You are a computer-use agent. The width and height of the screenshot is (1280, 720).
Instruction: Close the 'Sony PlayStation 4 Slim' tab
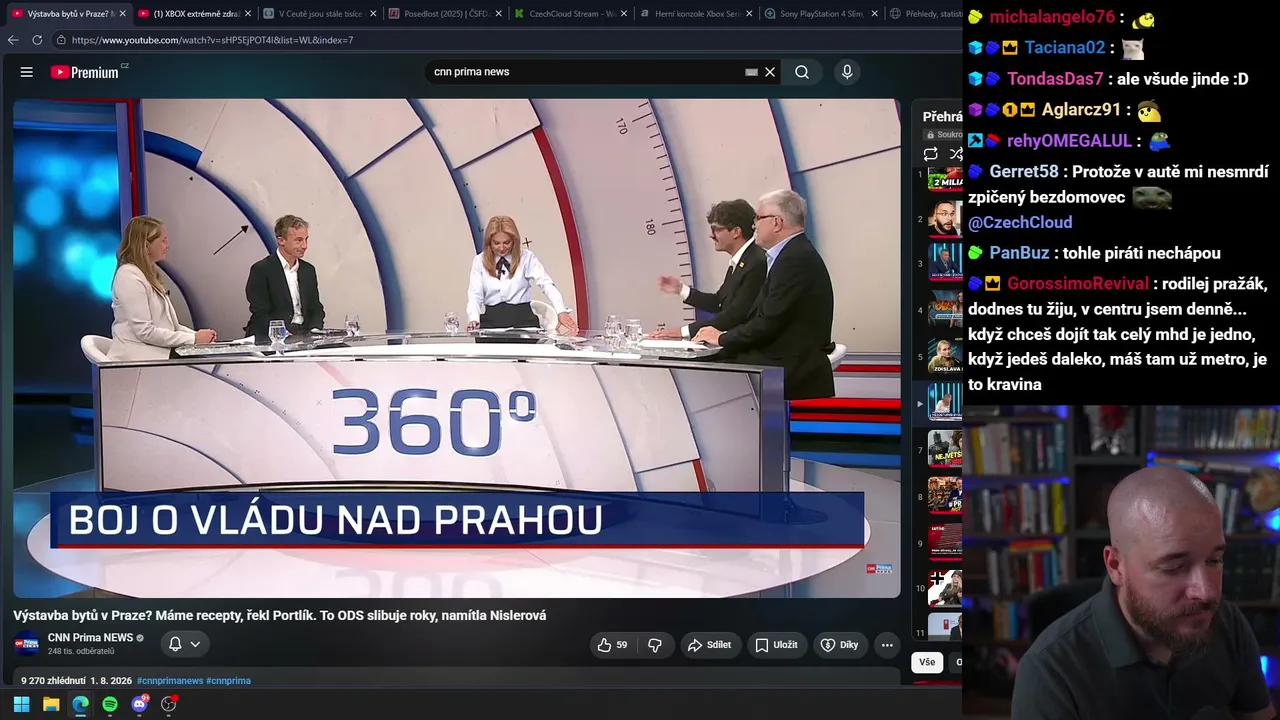(874, 14)
